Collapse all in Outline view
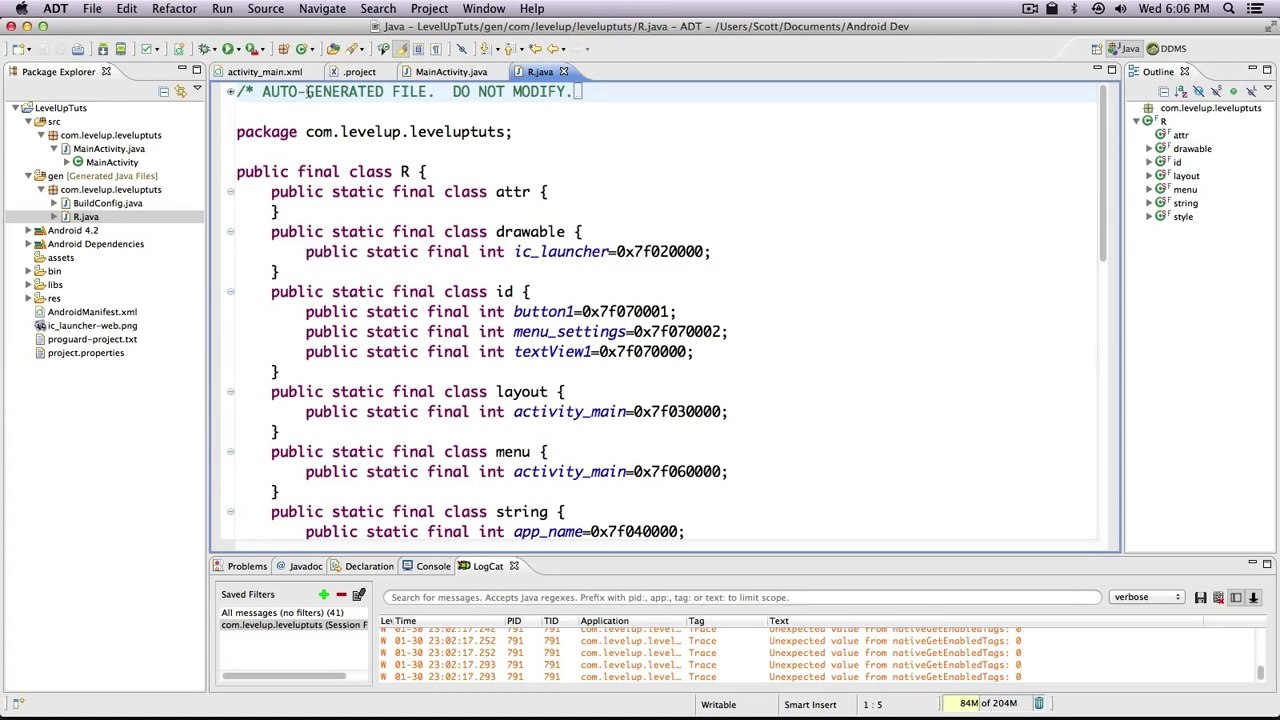 [1163, 91]
